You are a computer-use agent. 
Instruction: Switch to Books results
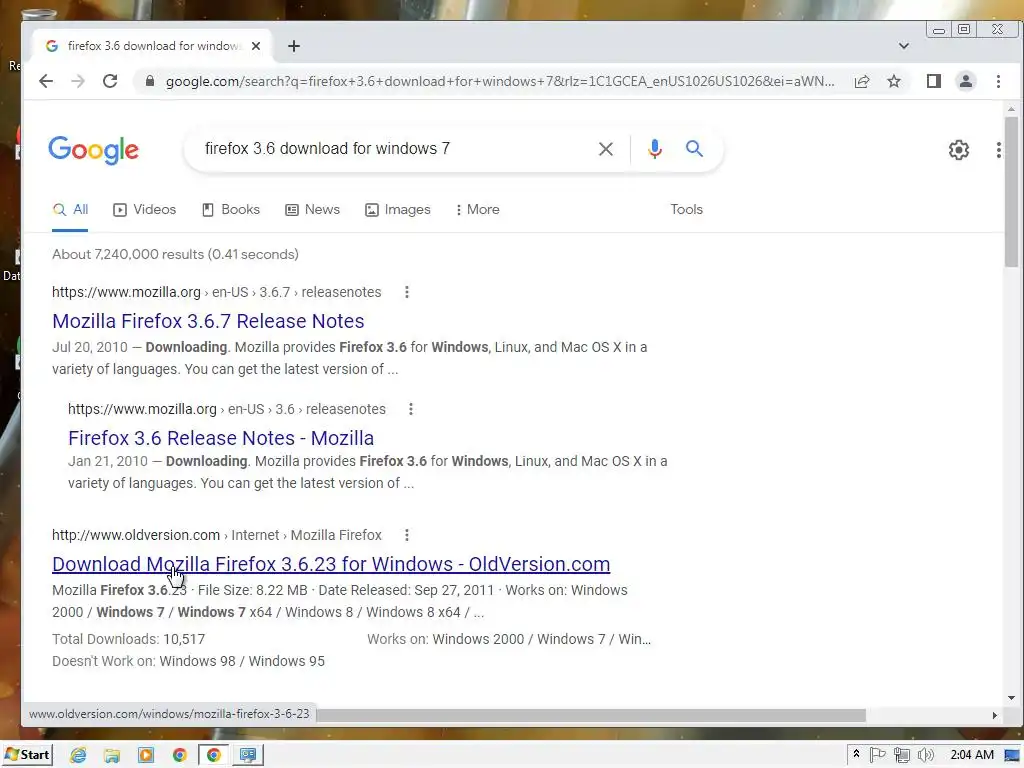[x=231, y=210]
